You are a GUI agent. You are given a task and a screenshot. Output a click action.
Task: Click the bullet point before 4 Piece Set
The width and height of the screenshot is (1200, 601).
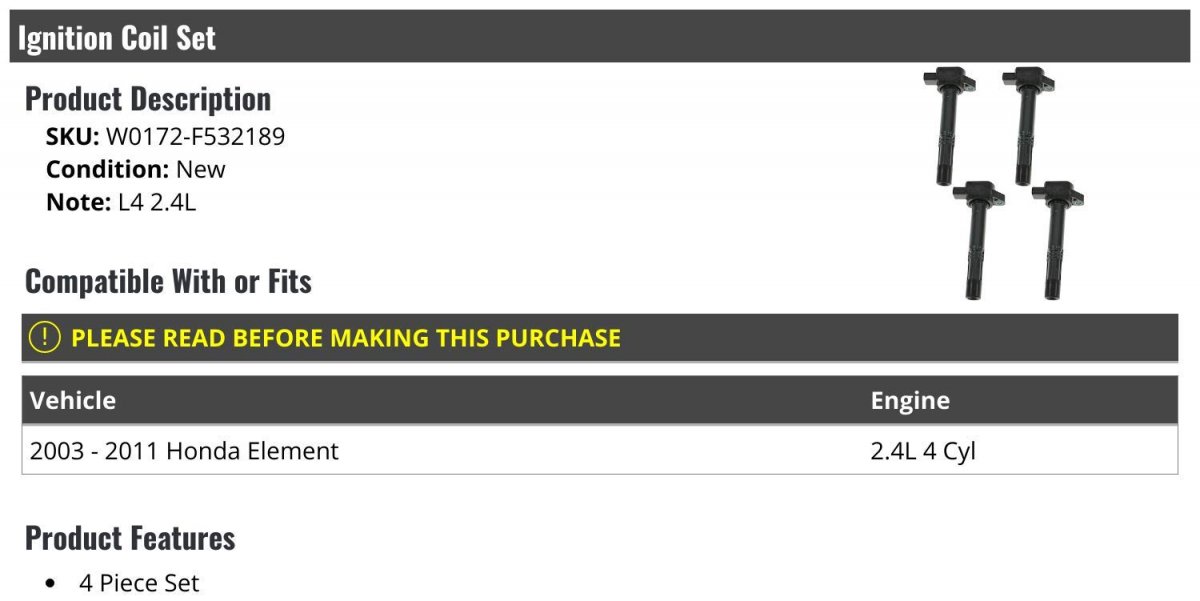[x=52, y=584]
